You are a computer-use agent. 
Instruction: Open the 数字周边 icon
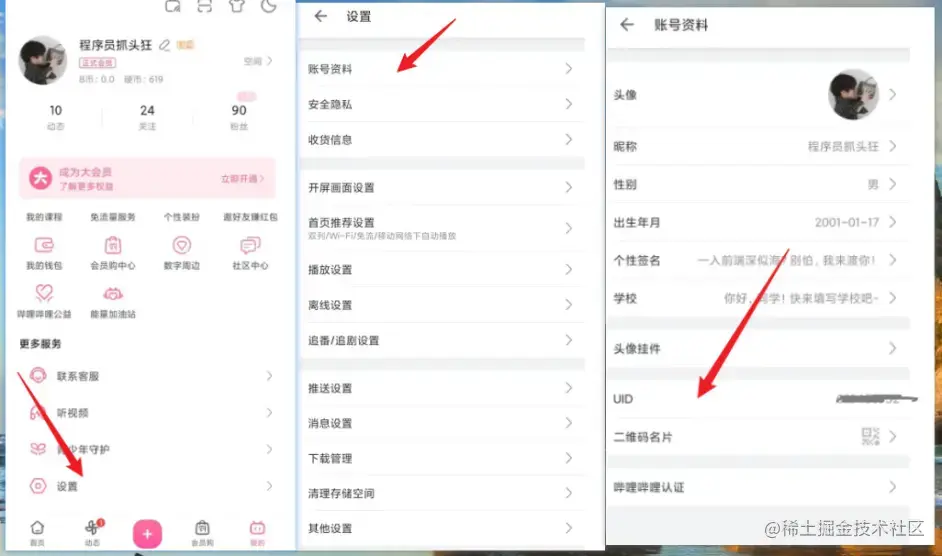click(181, 245)
